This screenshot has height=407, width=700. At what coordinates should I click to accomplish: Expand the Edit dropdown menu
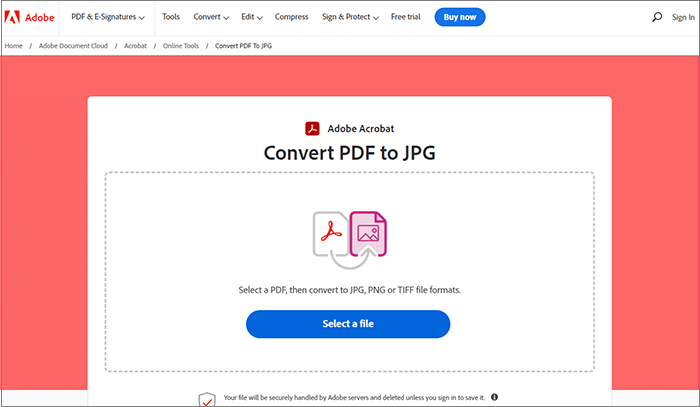(x=252, y=17)
